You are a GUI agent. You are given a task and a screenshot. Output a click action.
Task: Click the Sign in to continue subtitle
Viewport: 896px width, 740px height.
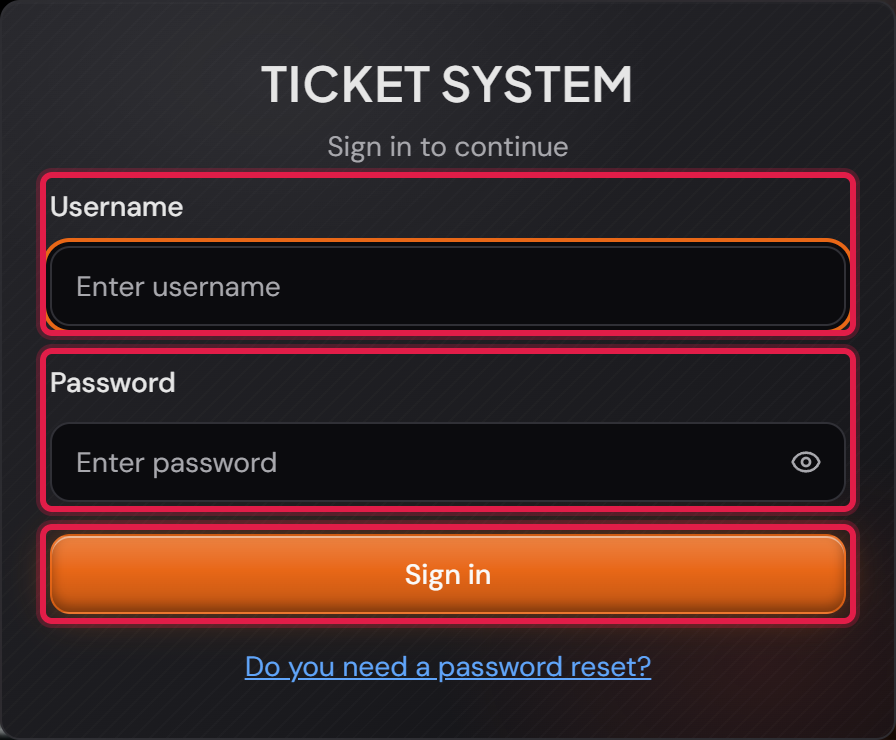[447, 147]
